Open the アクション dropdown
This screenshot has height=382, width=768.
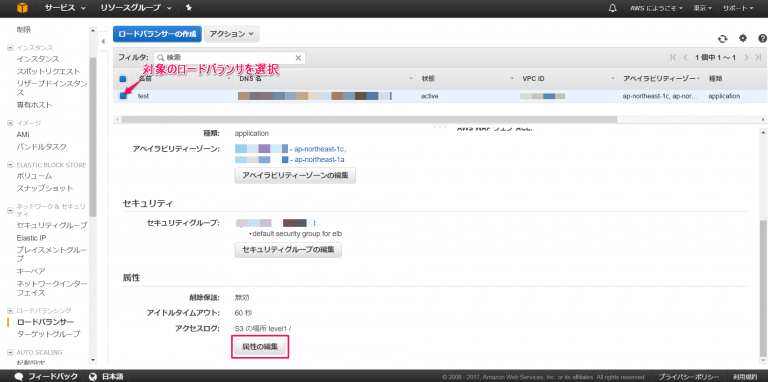[x=232, y=34]
